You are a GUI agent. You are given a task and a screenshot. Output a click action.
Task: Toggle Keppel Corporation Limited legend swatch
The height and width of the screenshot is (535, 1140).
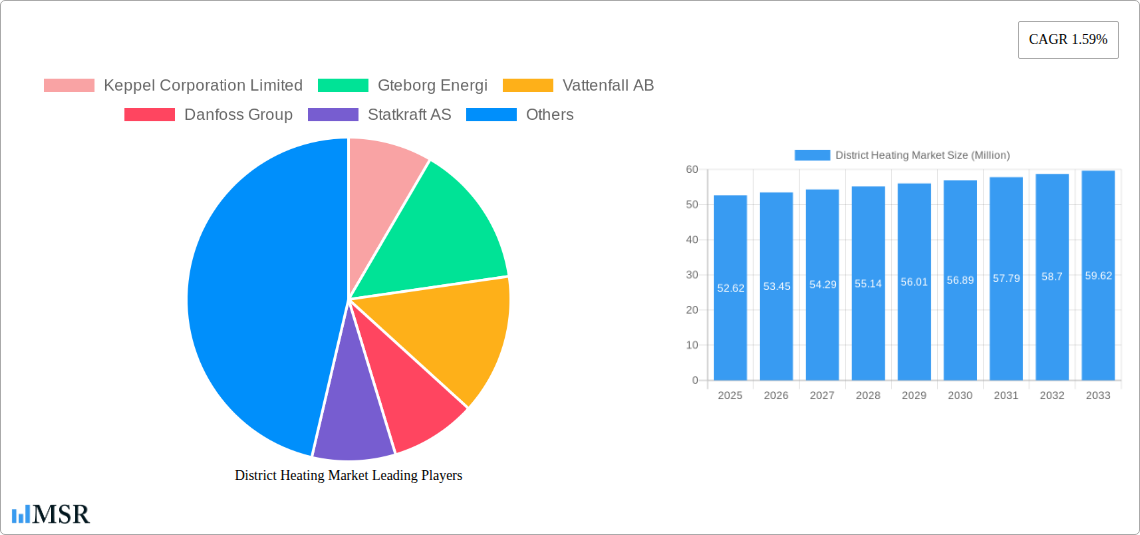click(x=69, y=85)
